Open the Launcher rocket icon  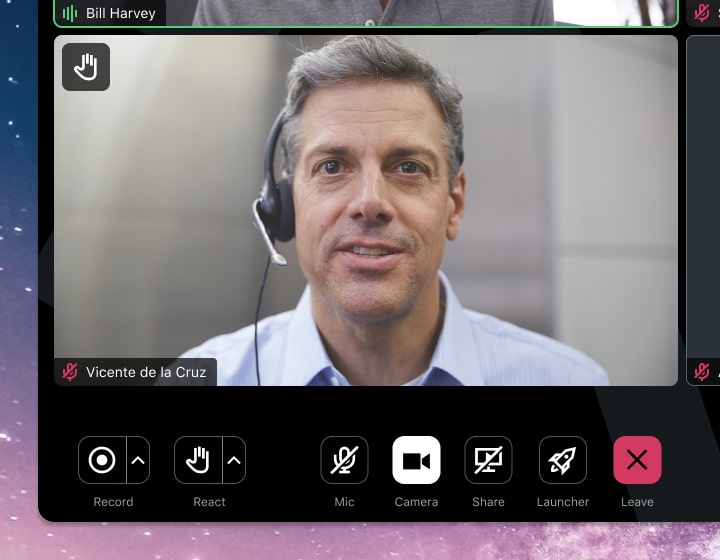pos(563,460)
